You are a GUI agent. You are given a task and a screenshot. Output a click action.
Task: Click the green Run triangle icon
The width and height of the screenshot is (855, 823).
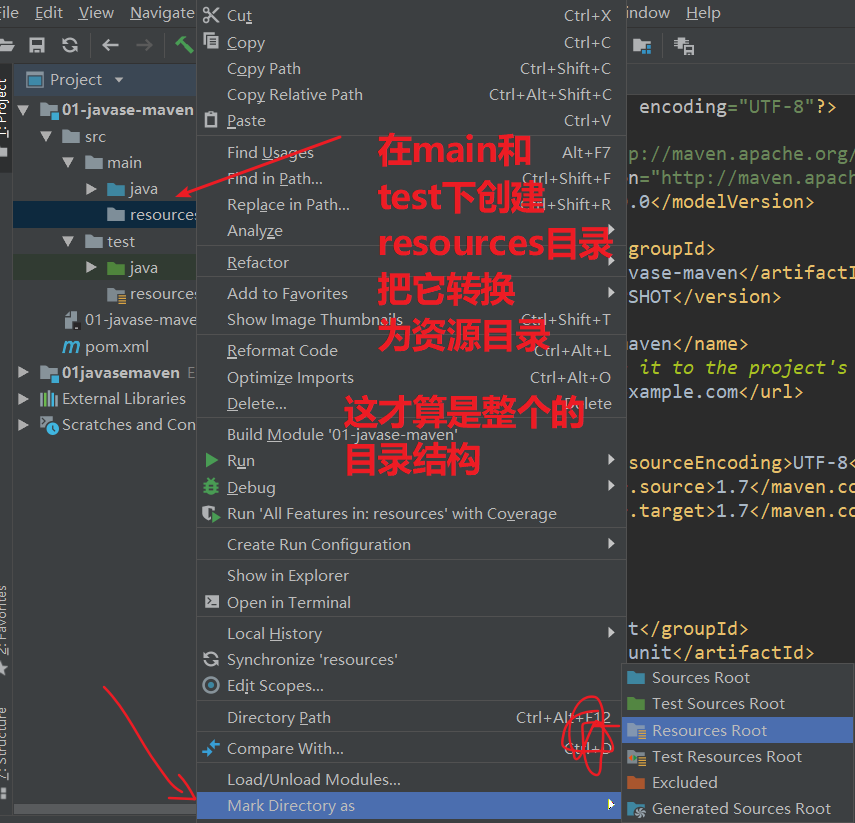(x=211, y=461)
